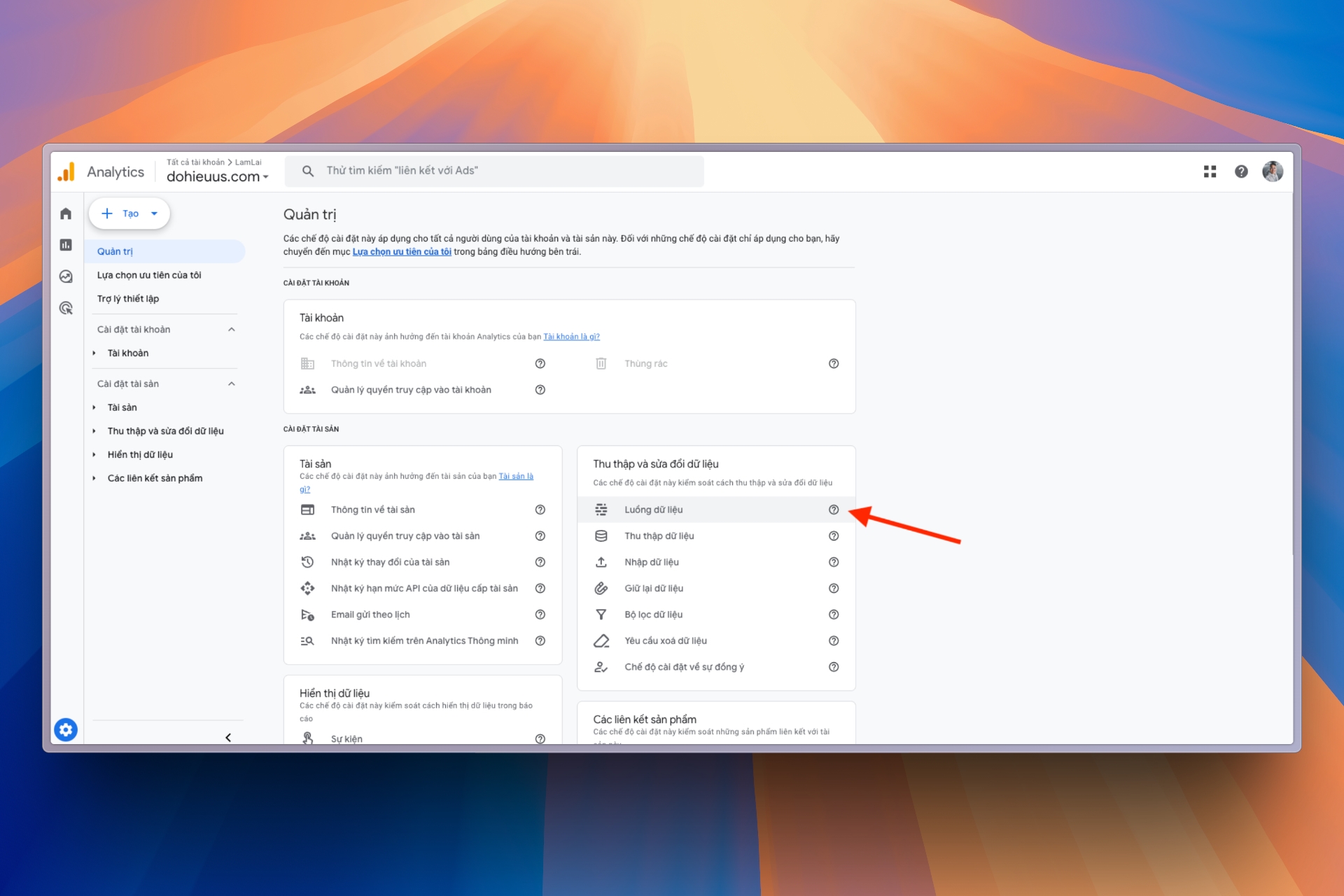Open Luồng dữ liệu data streams

coord(653,510)
